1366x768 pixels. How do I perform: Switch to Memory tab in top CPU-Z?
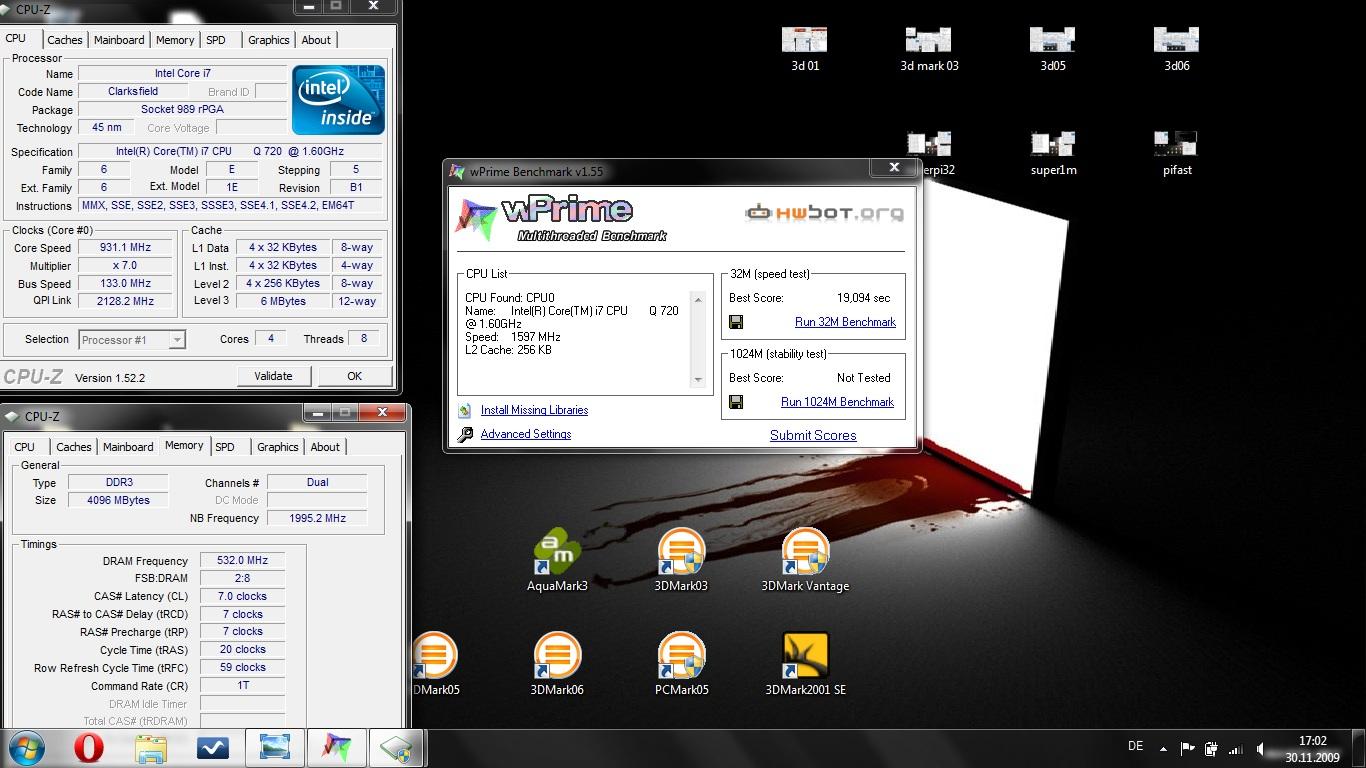click(175, 40)
